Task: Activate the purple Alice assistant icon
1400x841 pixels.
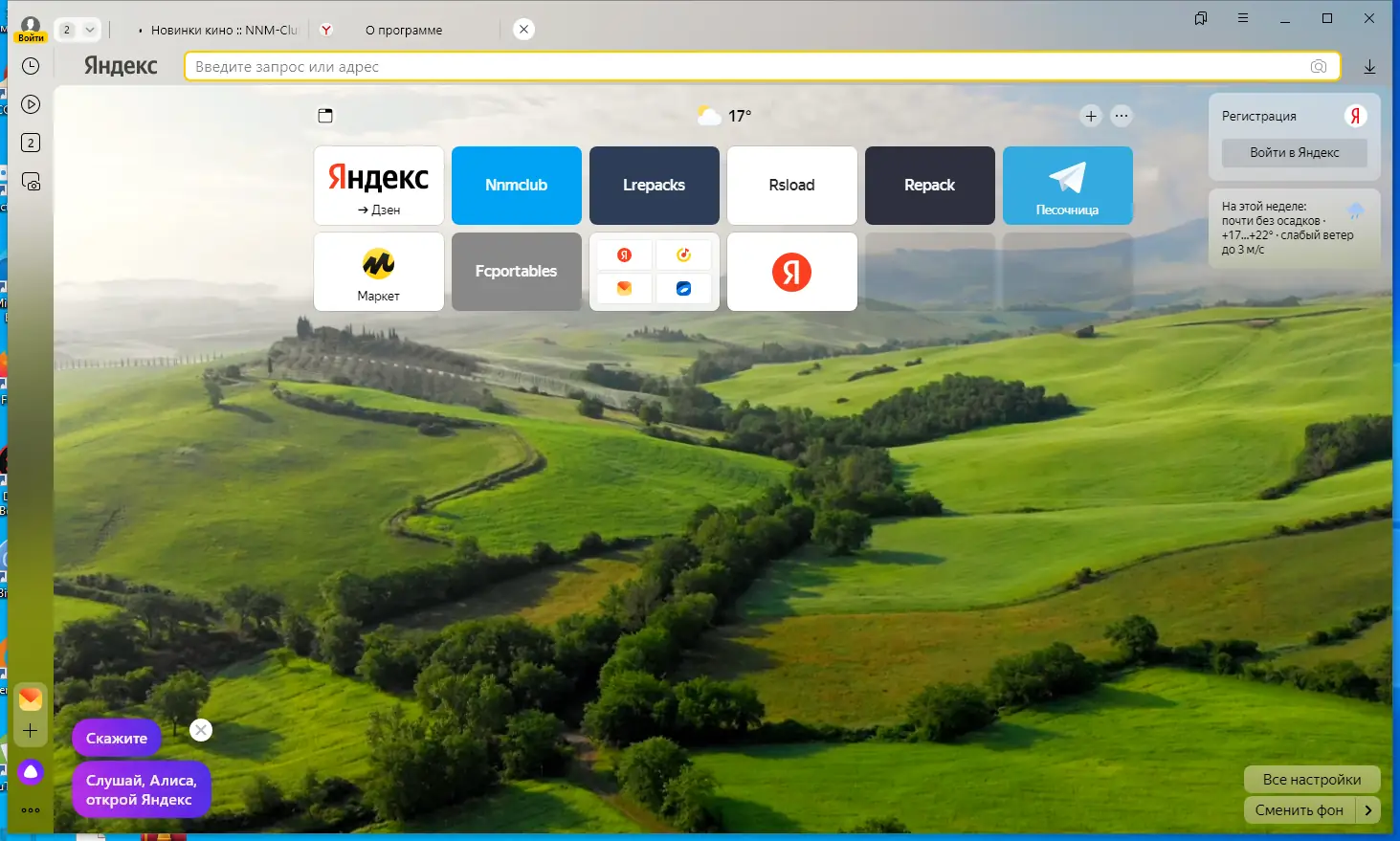Action: tap(31, 771)
